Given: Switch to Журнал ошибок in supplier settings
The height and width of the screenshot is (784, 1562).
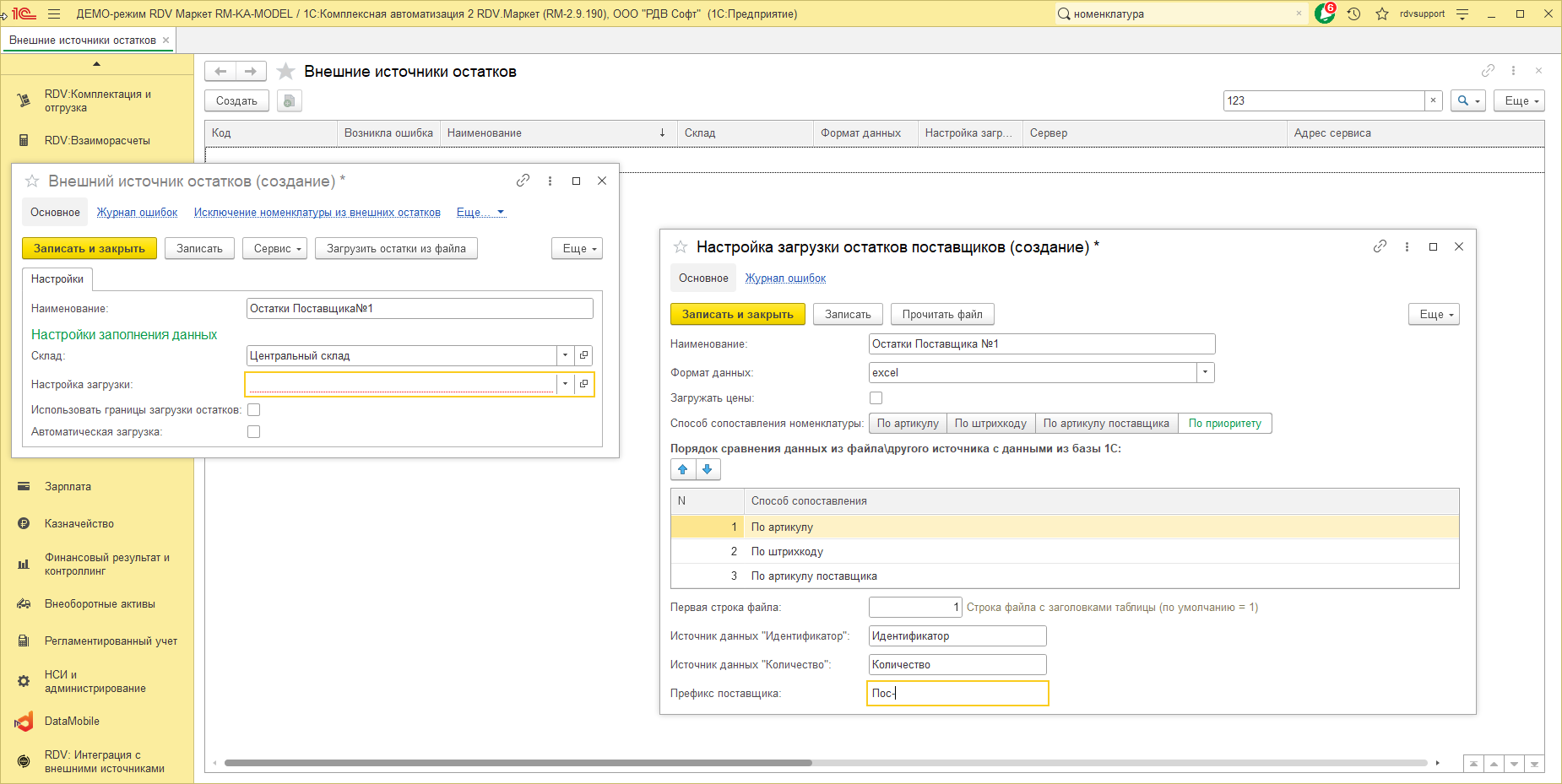Looking at the screenshot, I should [x=785, y=278].
